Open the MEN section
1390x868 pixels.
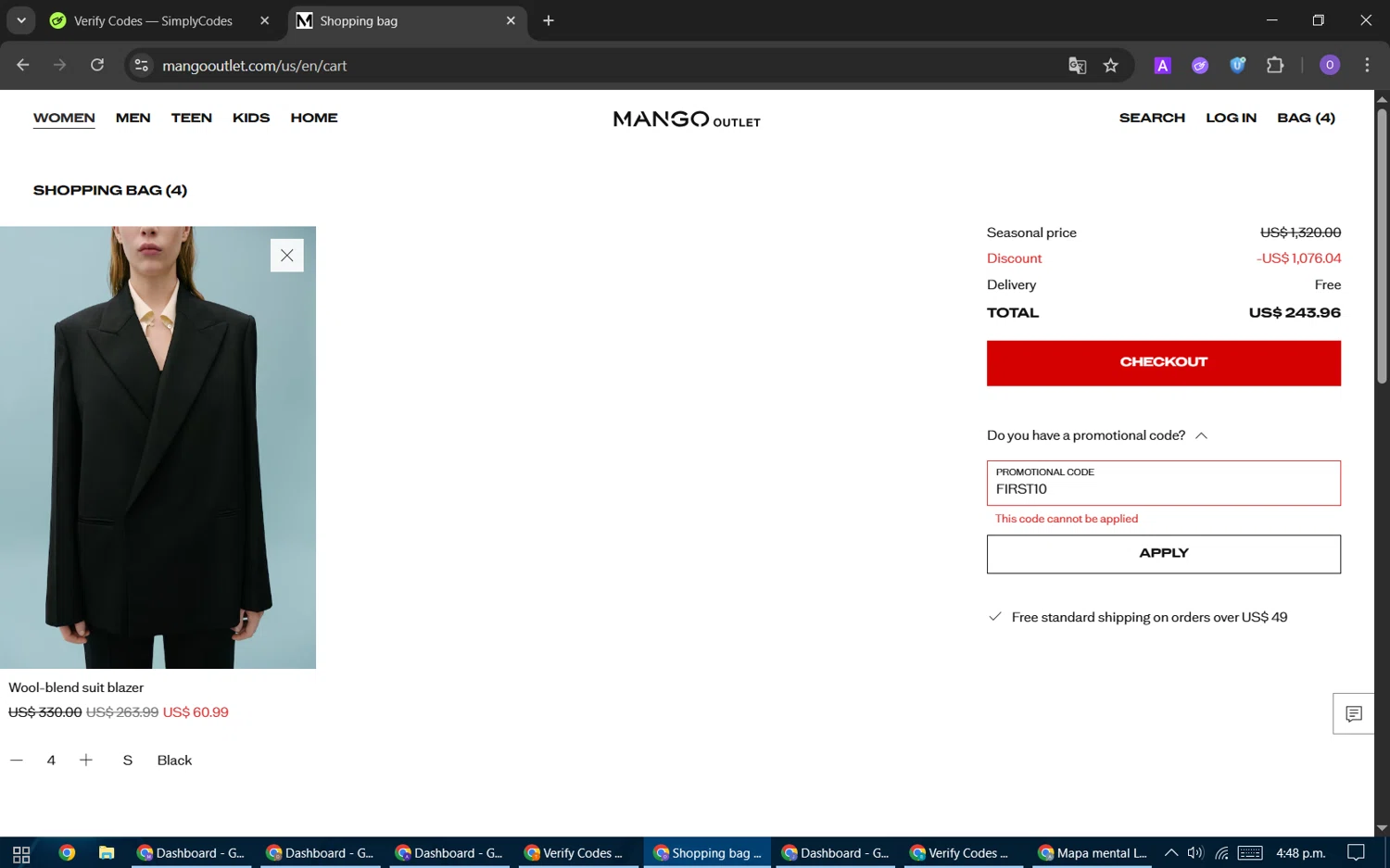tap(133, 118)
